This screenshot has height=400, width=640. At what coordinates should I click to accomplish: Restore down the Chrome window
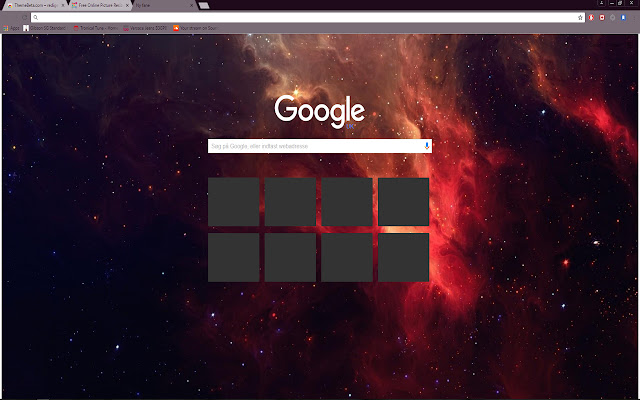point(620,3)
